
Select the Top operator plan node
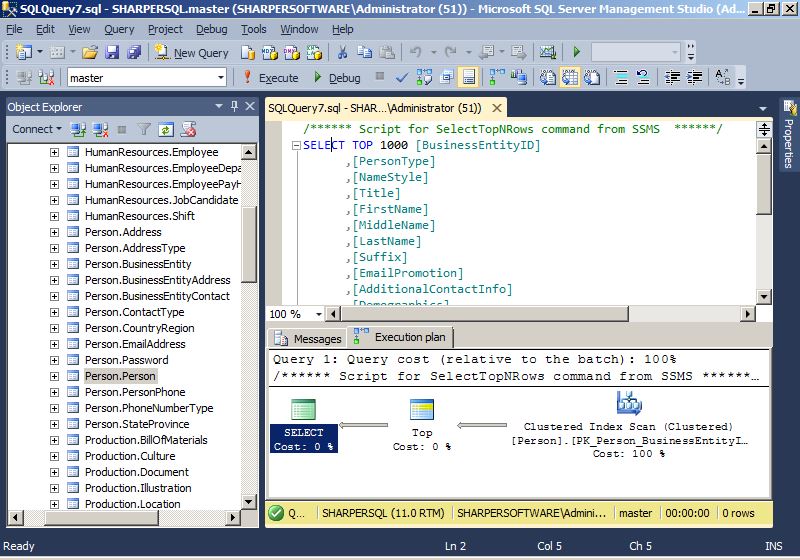click(x=422, y=425)
